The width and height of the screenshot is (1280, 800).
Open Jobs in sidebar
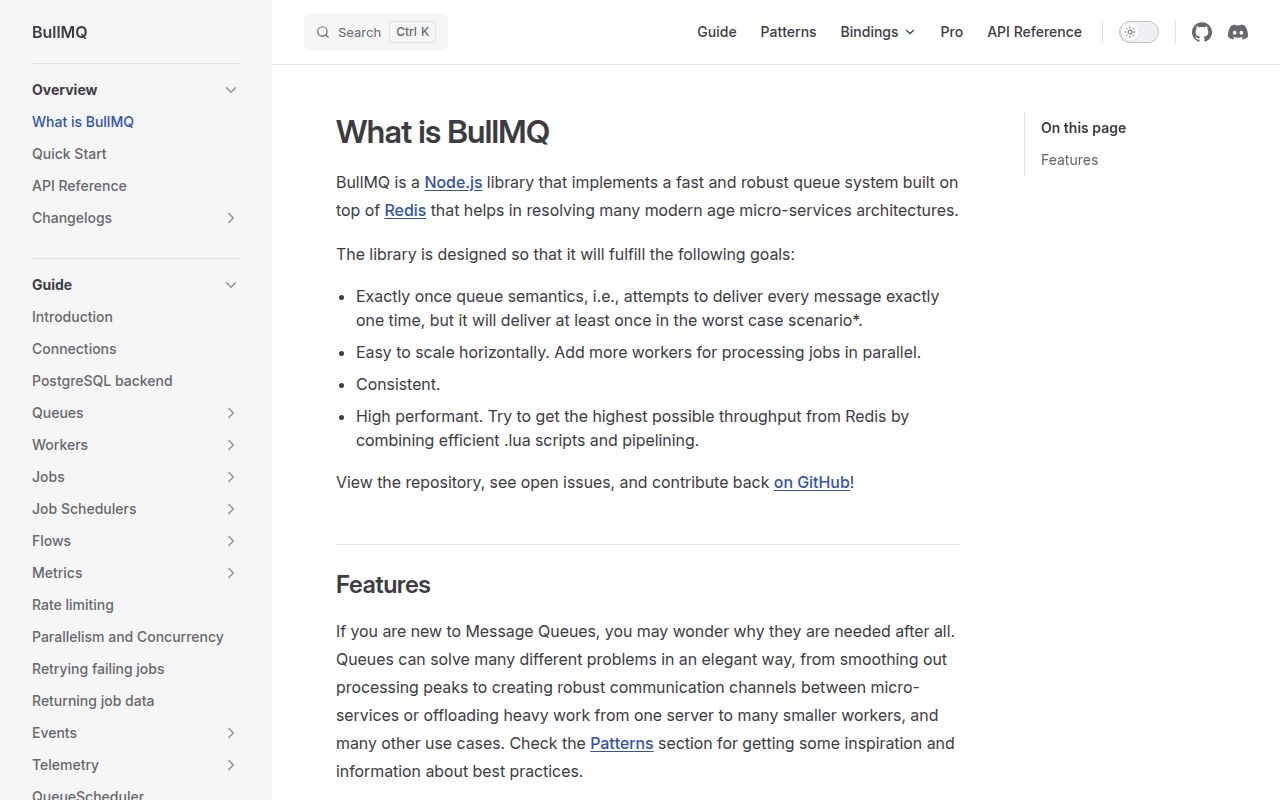(48, 477)
